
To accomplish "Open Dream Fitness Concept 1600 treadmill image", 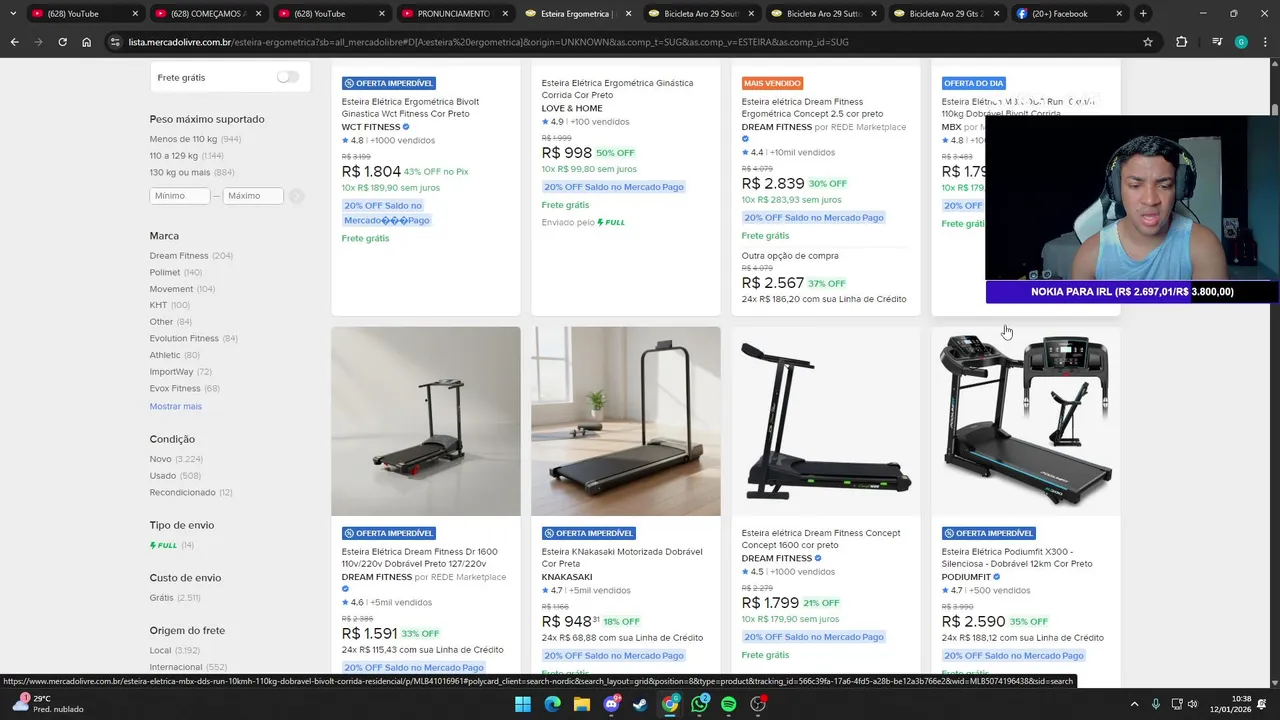I will coord(826,421).
